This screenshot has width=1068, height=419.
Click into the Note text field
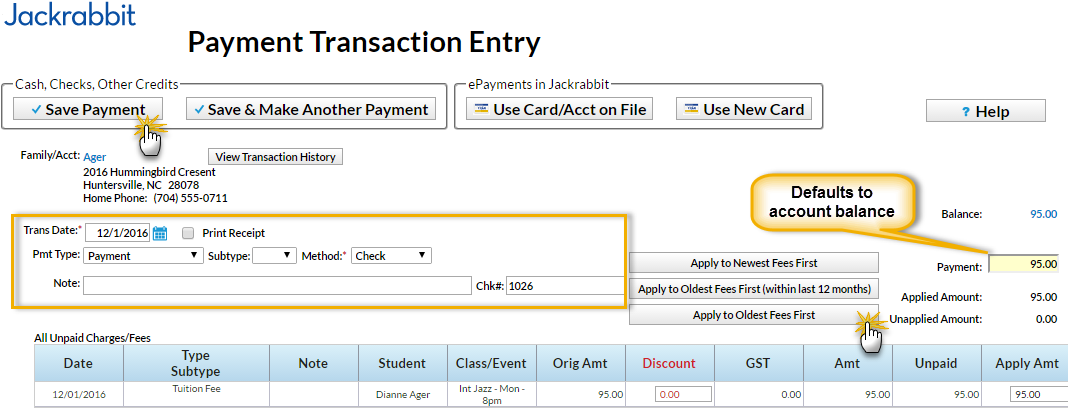277,285
